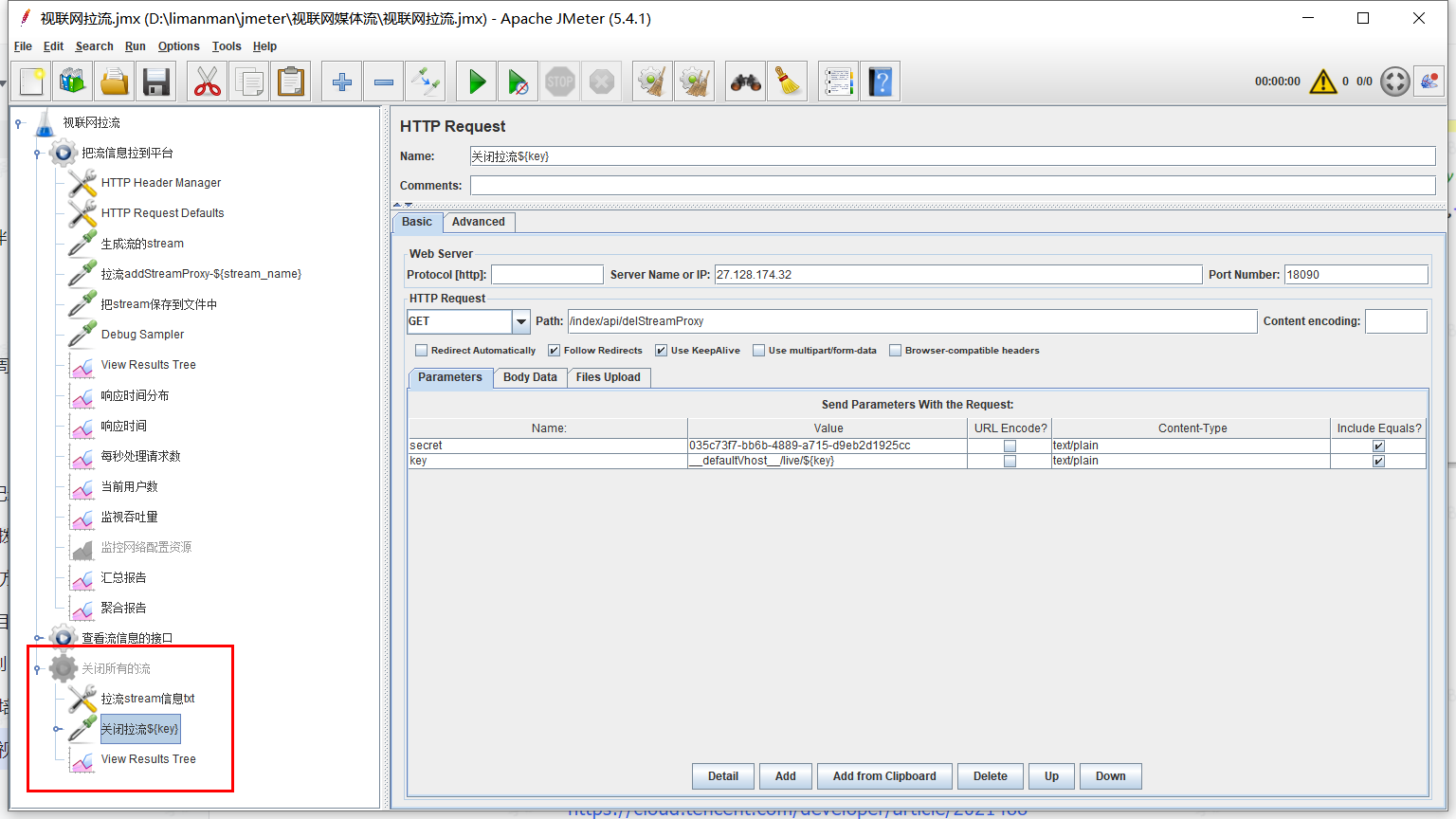Screen dimensions: 1456x819
Task: Click the green Start run icon
Action: [477, 82]
